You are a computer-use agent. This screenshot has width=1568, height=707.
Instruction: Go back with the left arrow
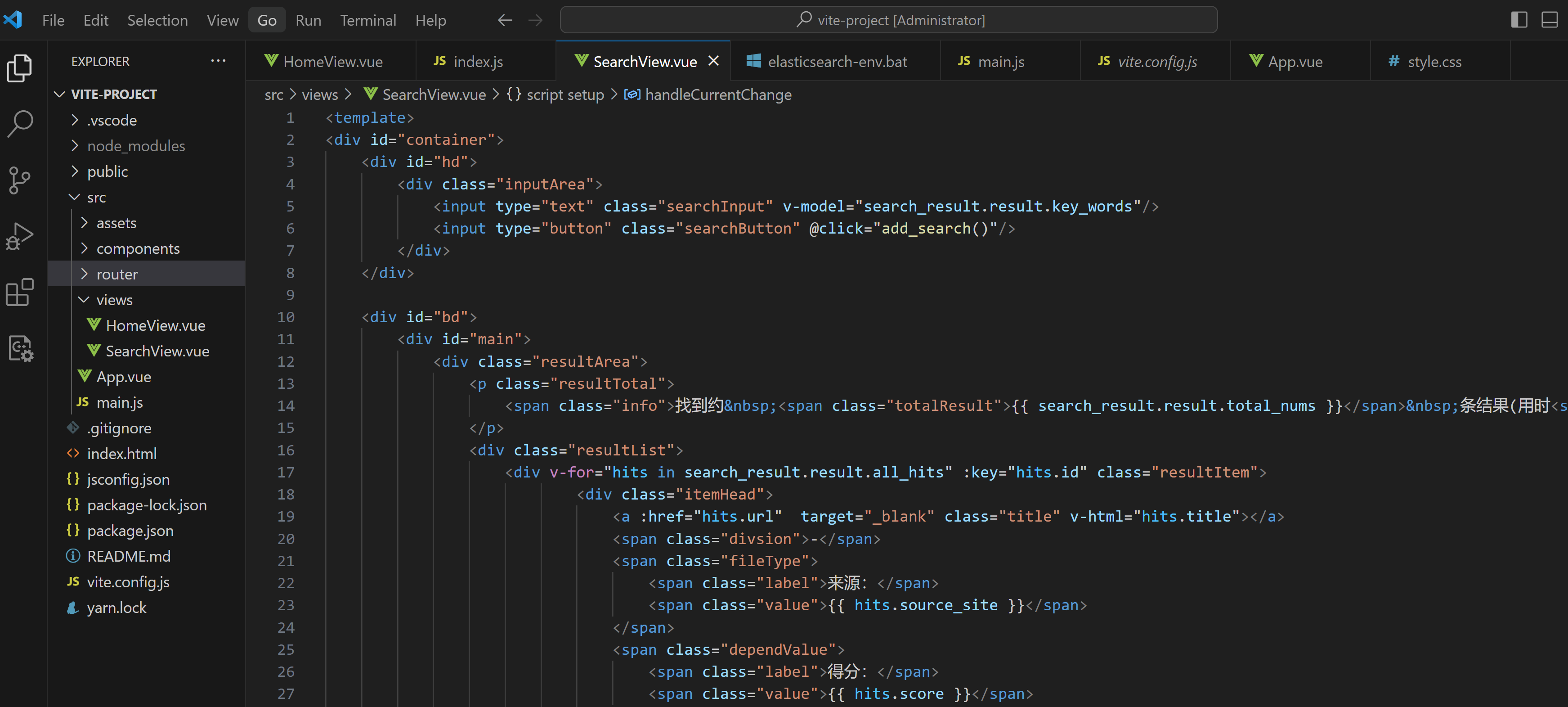(x=505, y=20)
